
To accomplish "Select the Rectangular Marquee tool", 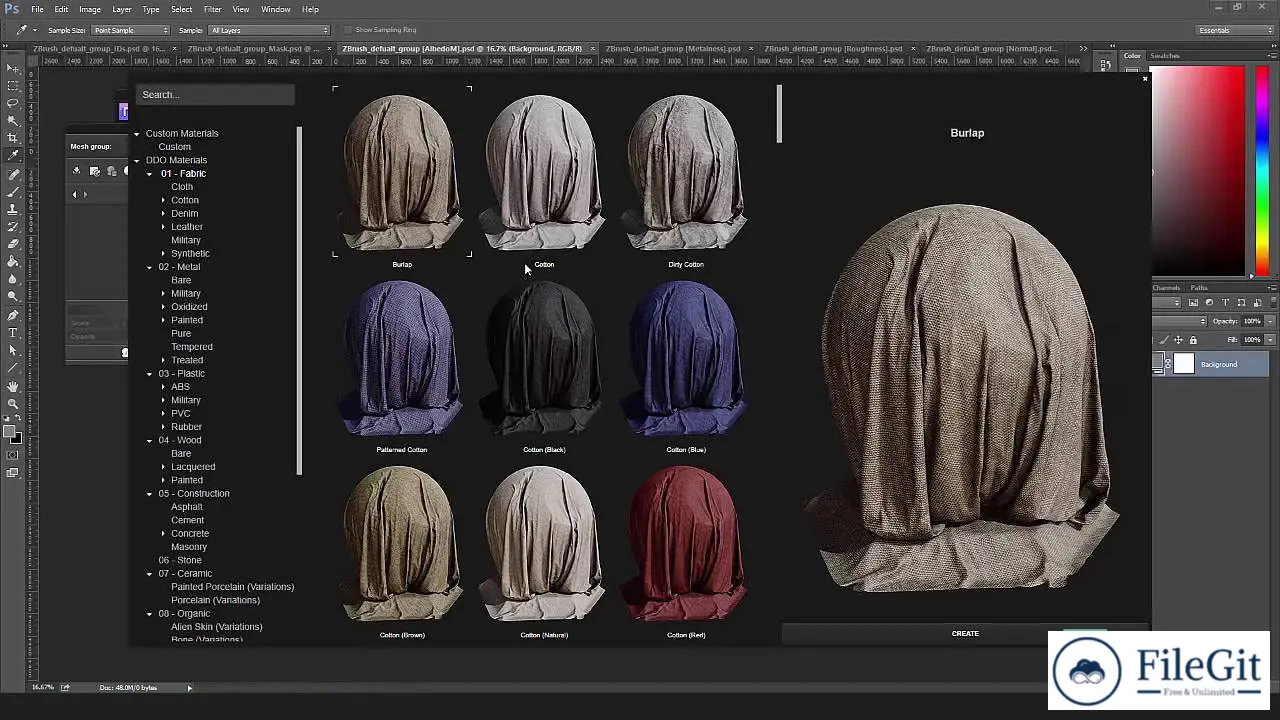I will point(13,86).
